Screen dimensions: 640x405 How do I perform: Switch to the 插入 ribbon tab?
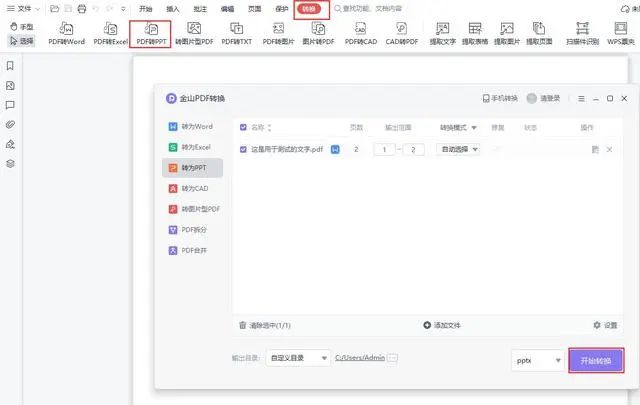(173, 9)
